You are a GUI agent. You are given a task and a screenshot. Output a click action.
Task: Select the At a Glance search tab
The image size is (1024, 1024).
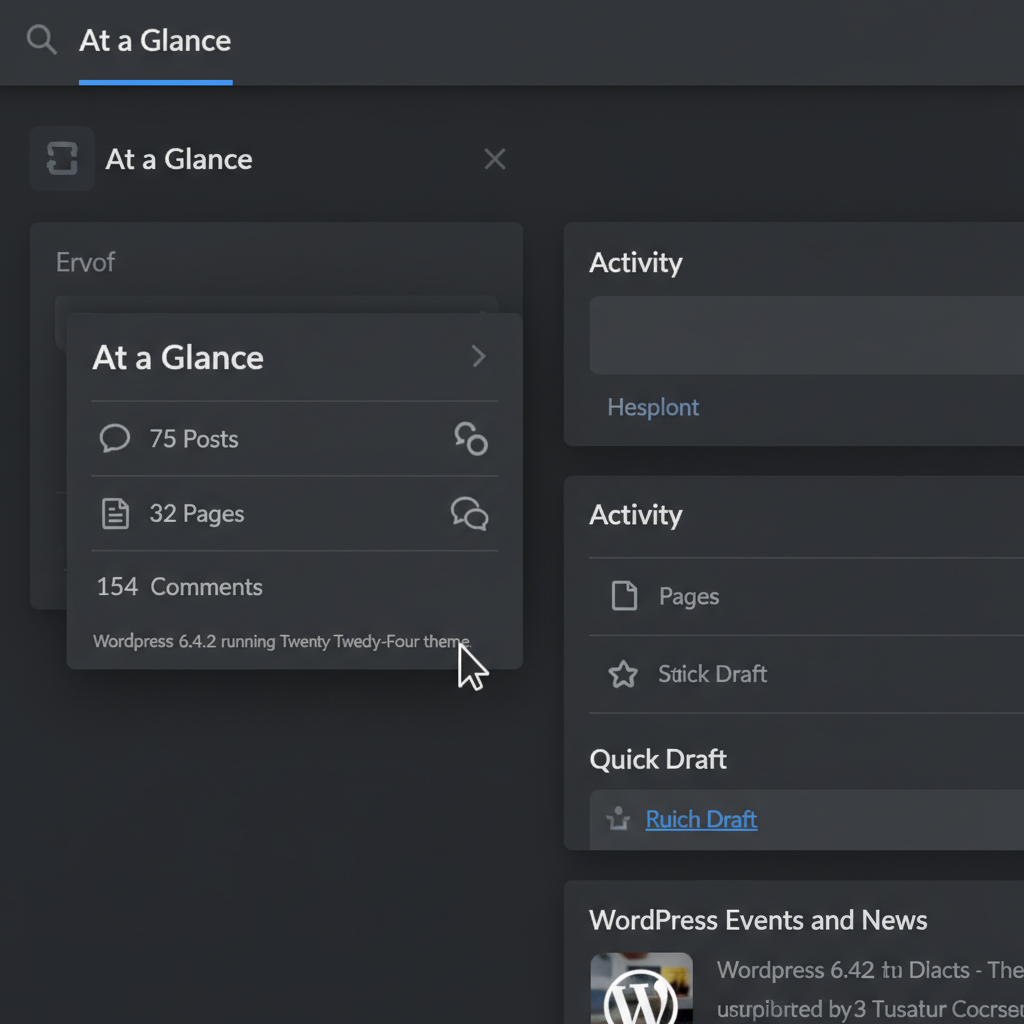155,41
